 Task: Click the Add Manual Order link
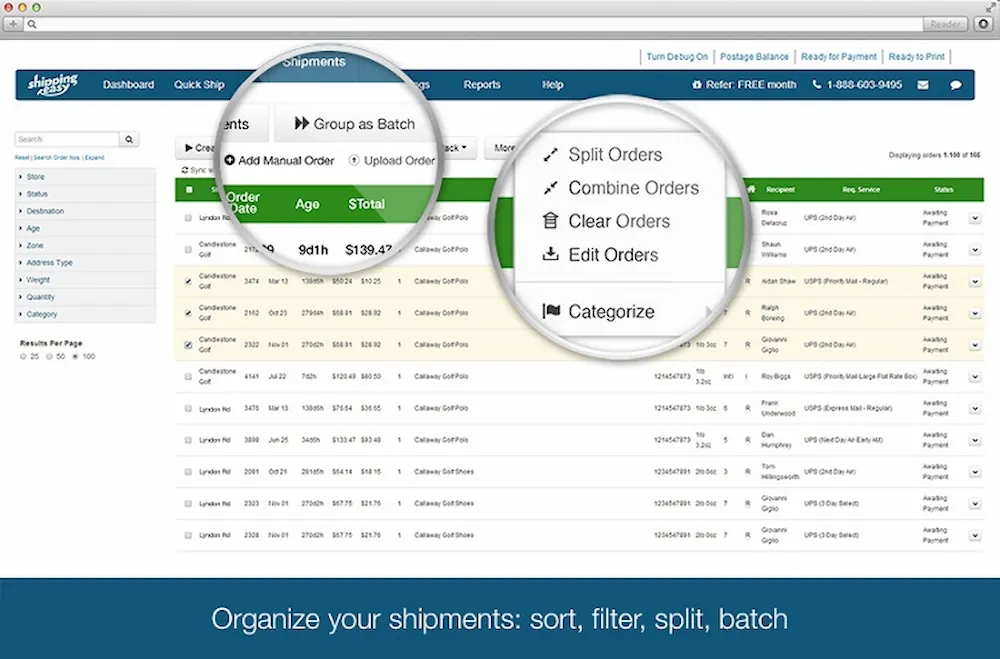[279, 161]
